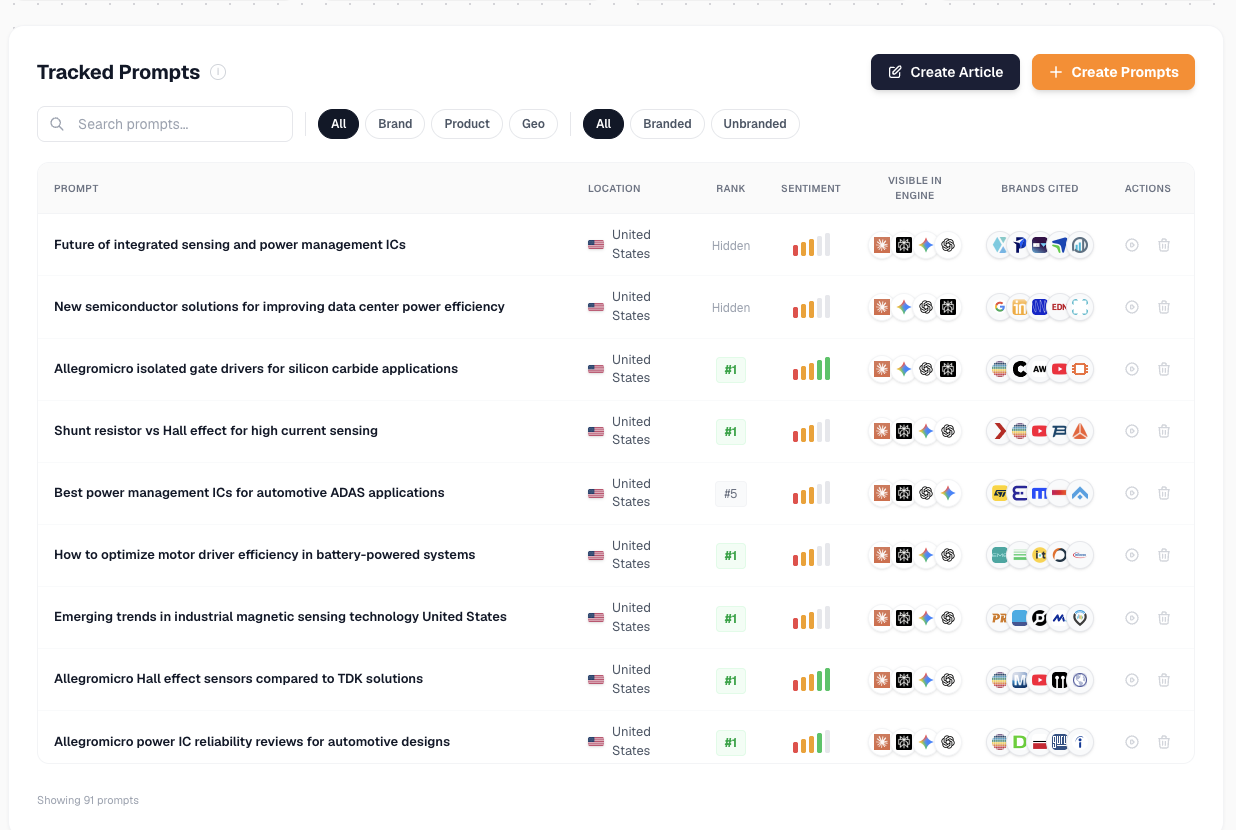Click the Create Prompts button
Image resolution: width=1236 pixels, height=830 pixels.
(x=1113, y=72)
